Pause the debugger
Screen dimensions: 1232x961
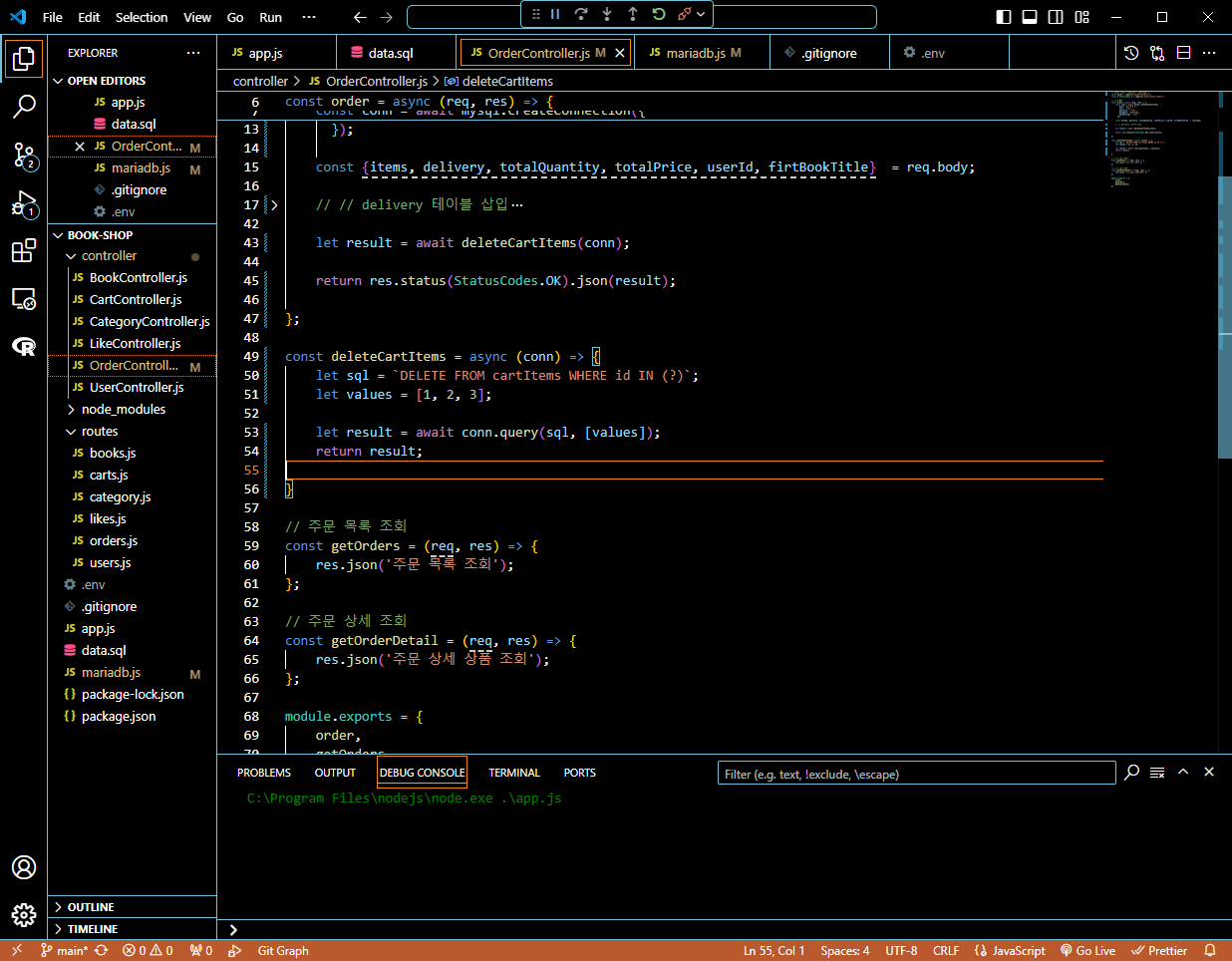tap(555, 14)
